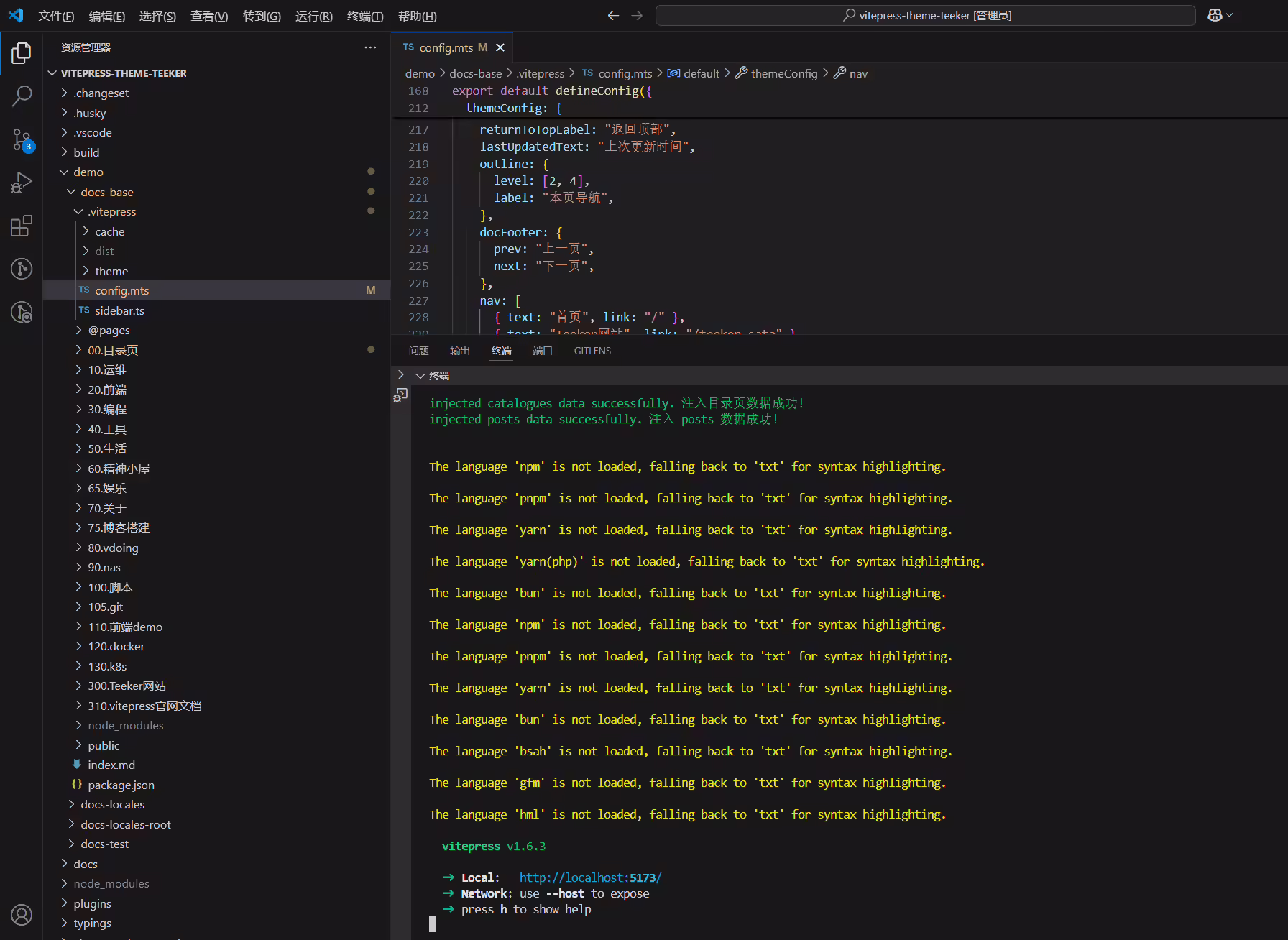Image resolution: width=1288 pixels, height=940 pixels.
Task: Open the Run and Debug view
Action: pyautogui.click(x=22, y=183)
